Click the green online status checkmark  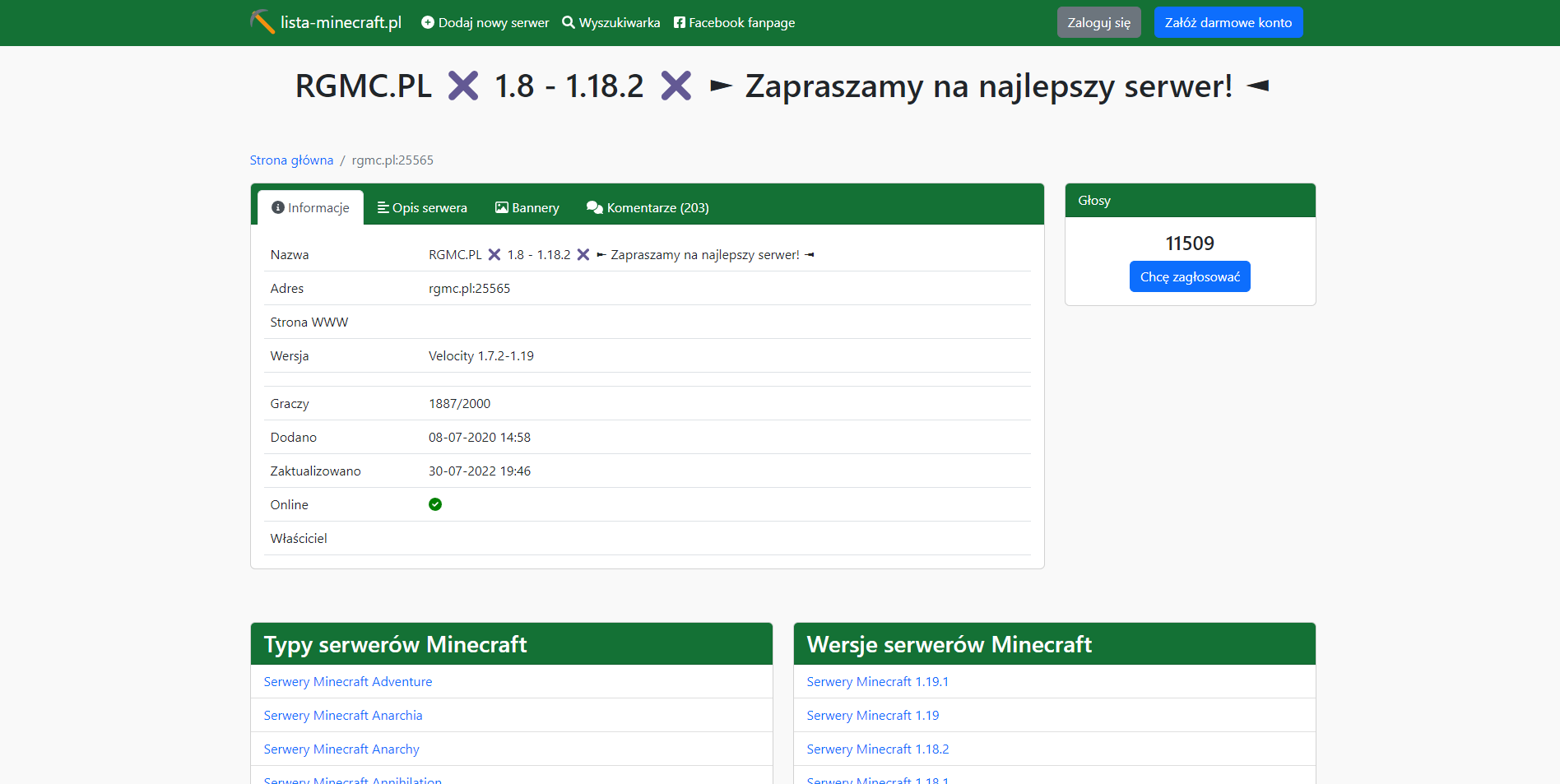pyautogui.click(x=435, y=504)
